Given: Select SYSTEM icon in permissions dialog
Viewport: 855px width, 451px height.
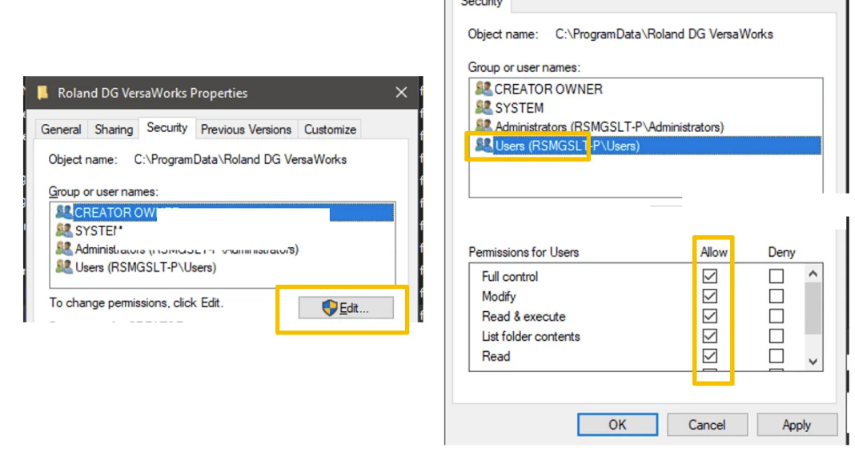Looking at the screenshot, I should [483, 107].
